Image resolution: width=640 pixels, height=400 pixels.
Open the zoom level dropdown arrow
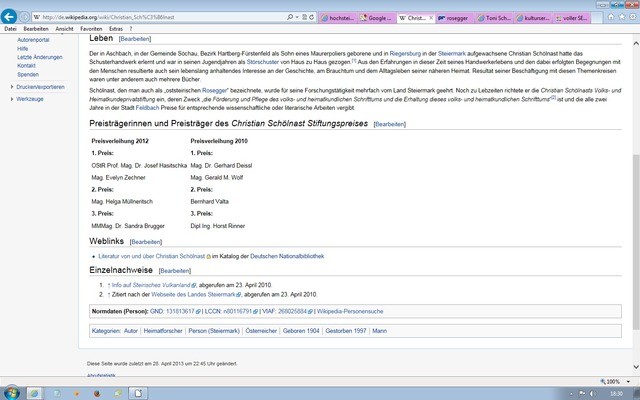(629, 382)
